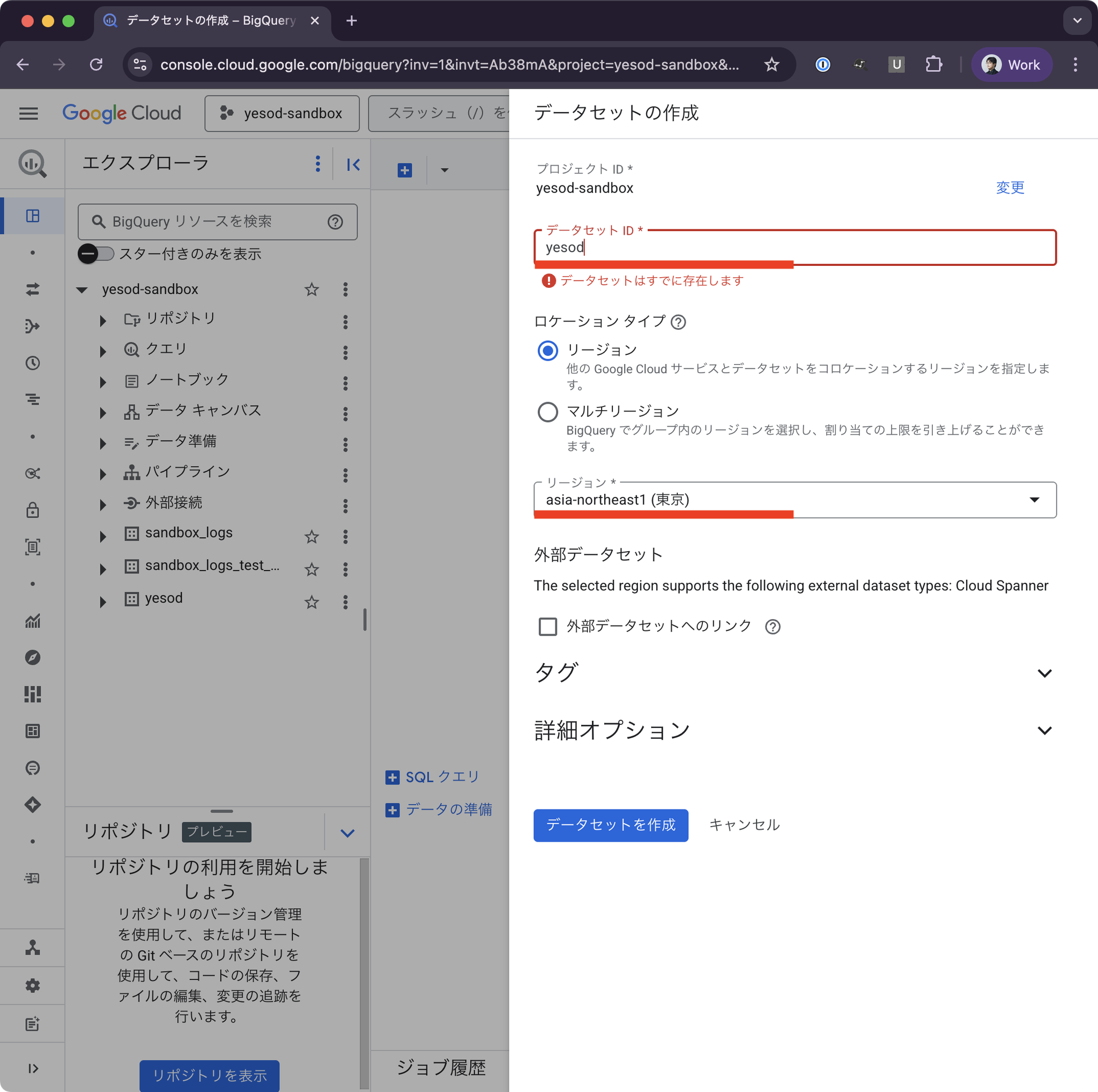Collapse the リポジトリ bottom panel chevron
The height and width of the screenshot is (1092, 1098).
click(x=347, y=833)
